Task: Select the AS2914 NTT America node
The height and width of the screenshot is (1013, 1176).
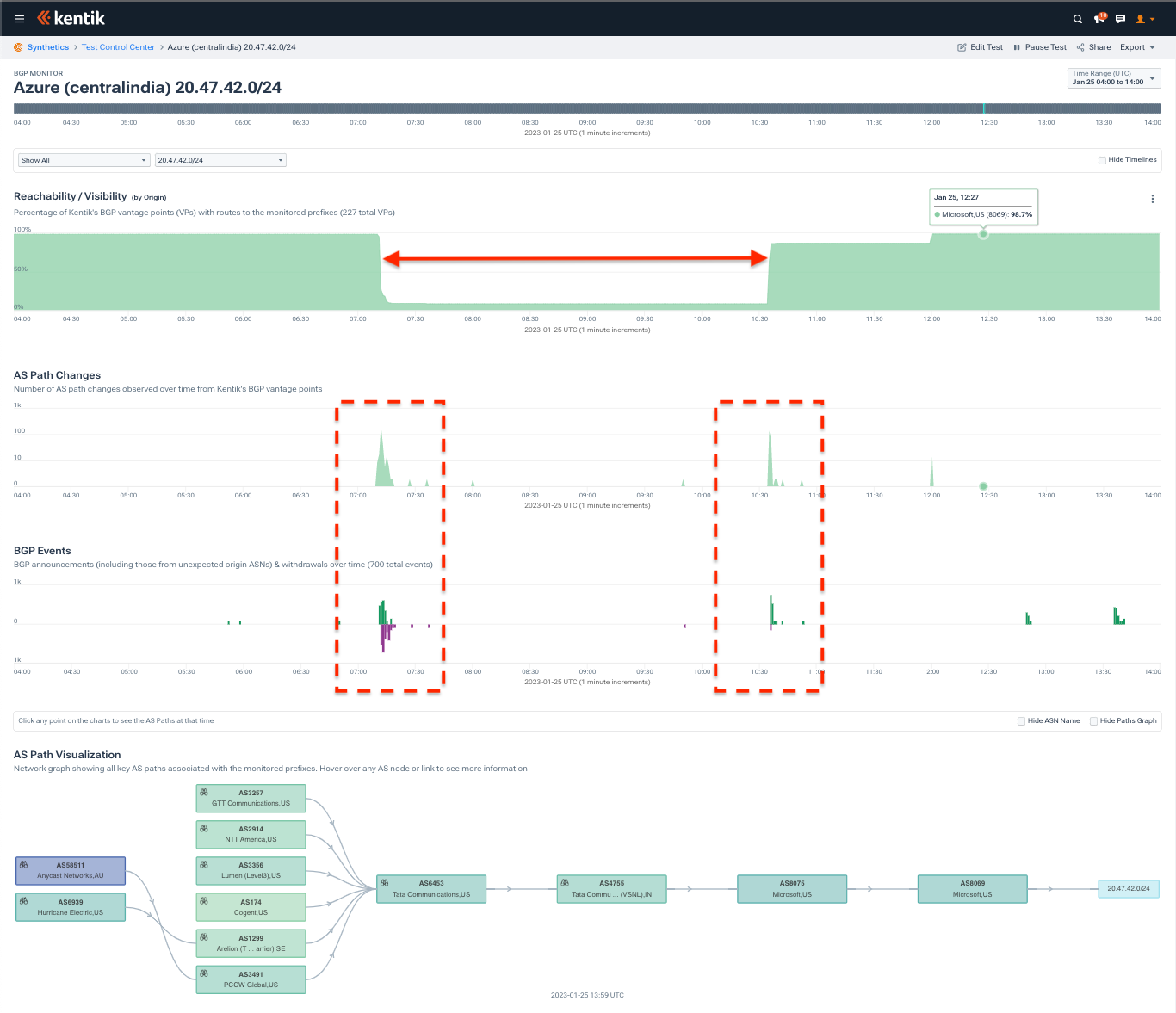Action: click(x=251, y=834)
